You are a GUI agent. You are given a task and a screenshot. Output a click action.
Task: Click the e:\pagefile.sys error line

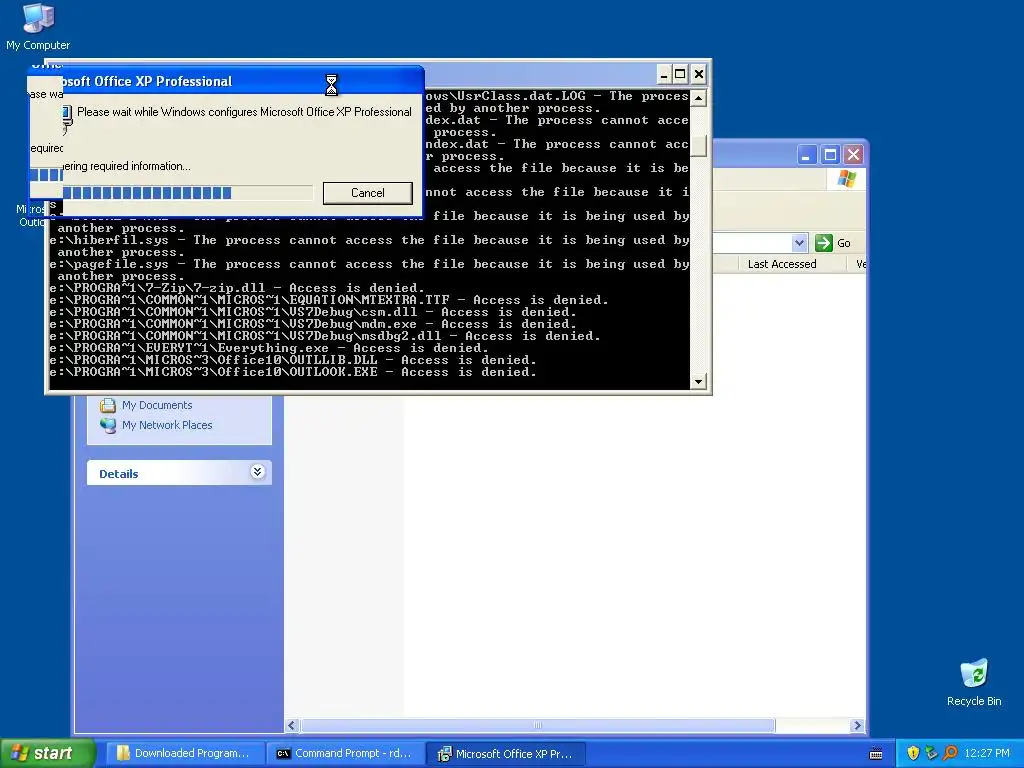coord(370,270)
